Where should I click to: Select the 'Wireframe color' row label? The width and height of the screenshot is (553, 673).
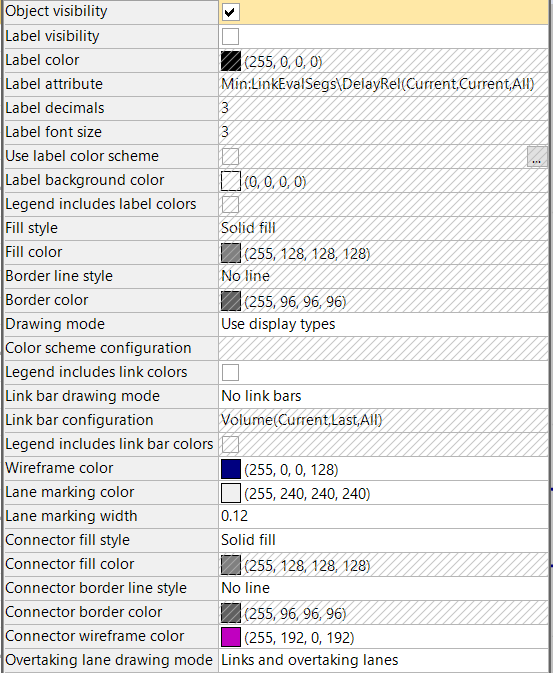coord(59,468)
